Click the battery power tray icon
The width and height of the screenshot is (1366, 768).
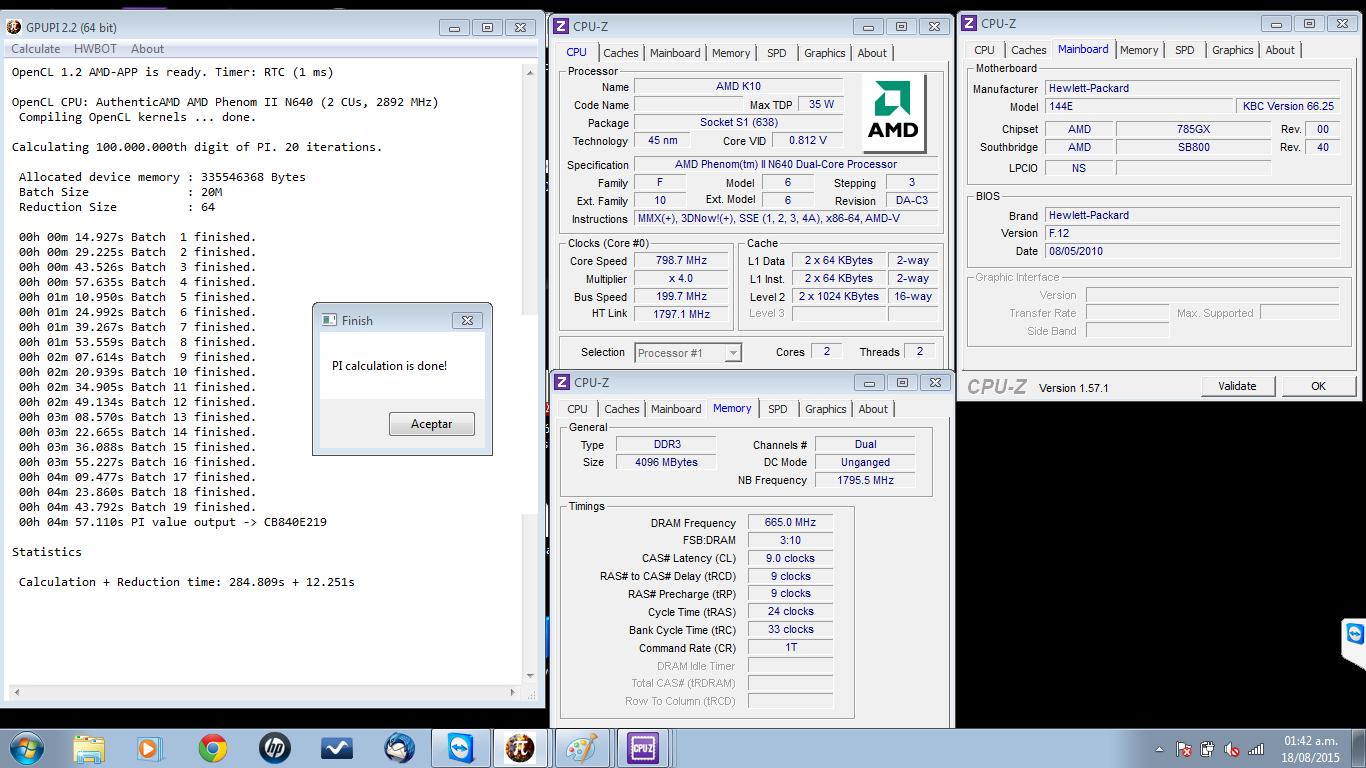point(1208,749)
